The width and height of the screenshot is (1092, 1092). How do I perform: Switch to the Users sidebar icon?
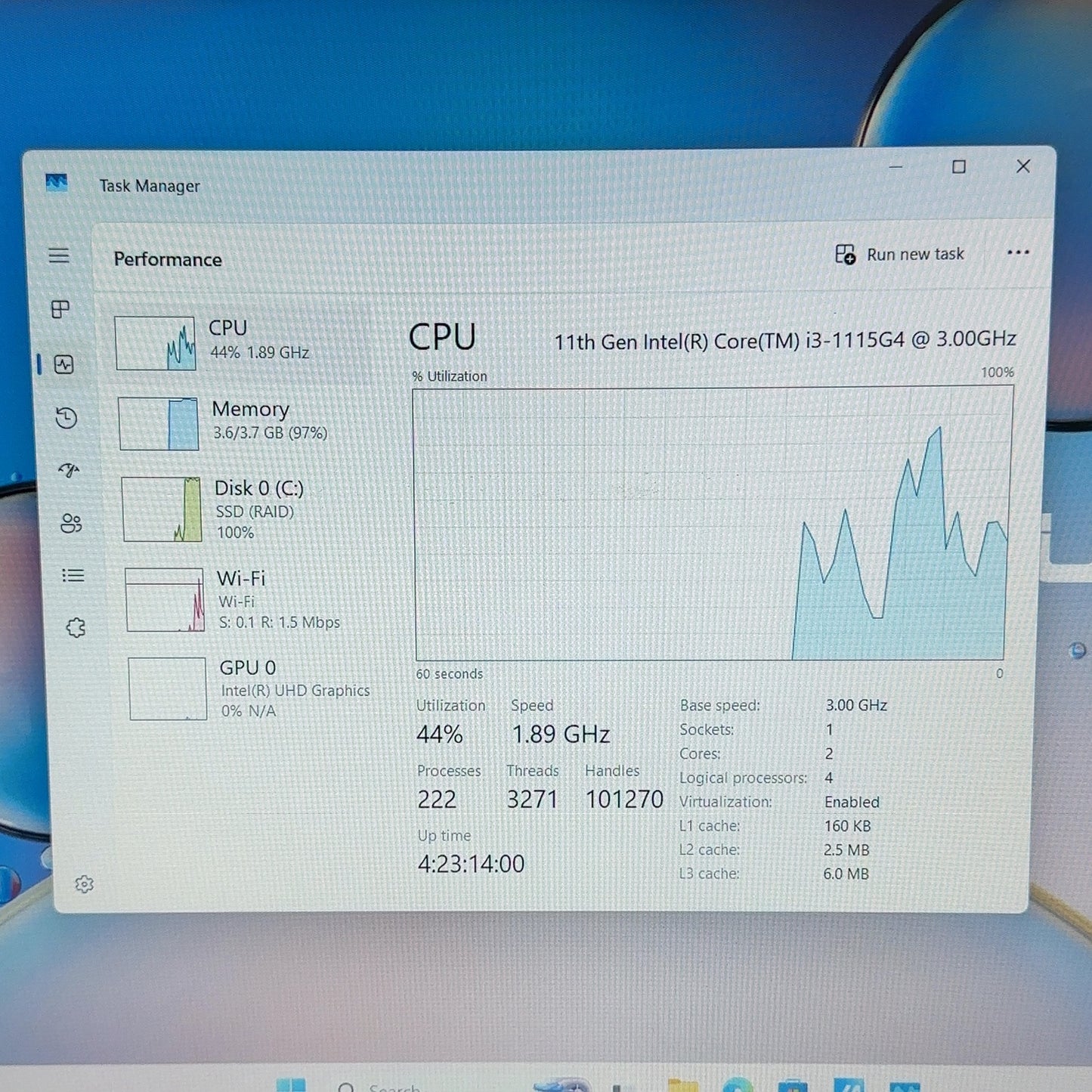(71, 523)
